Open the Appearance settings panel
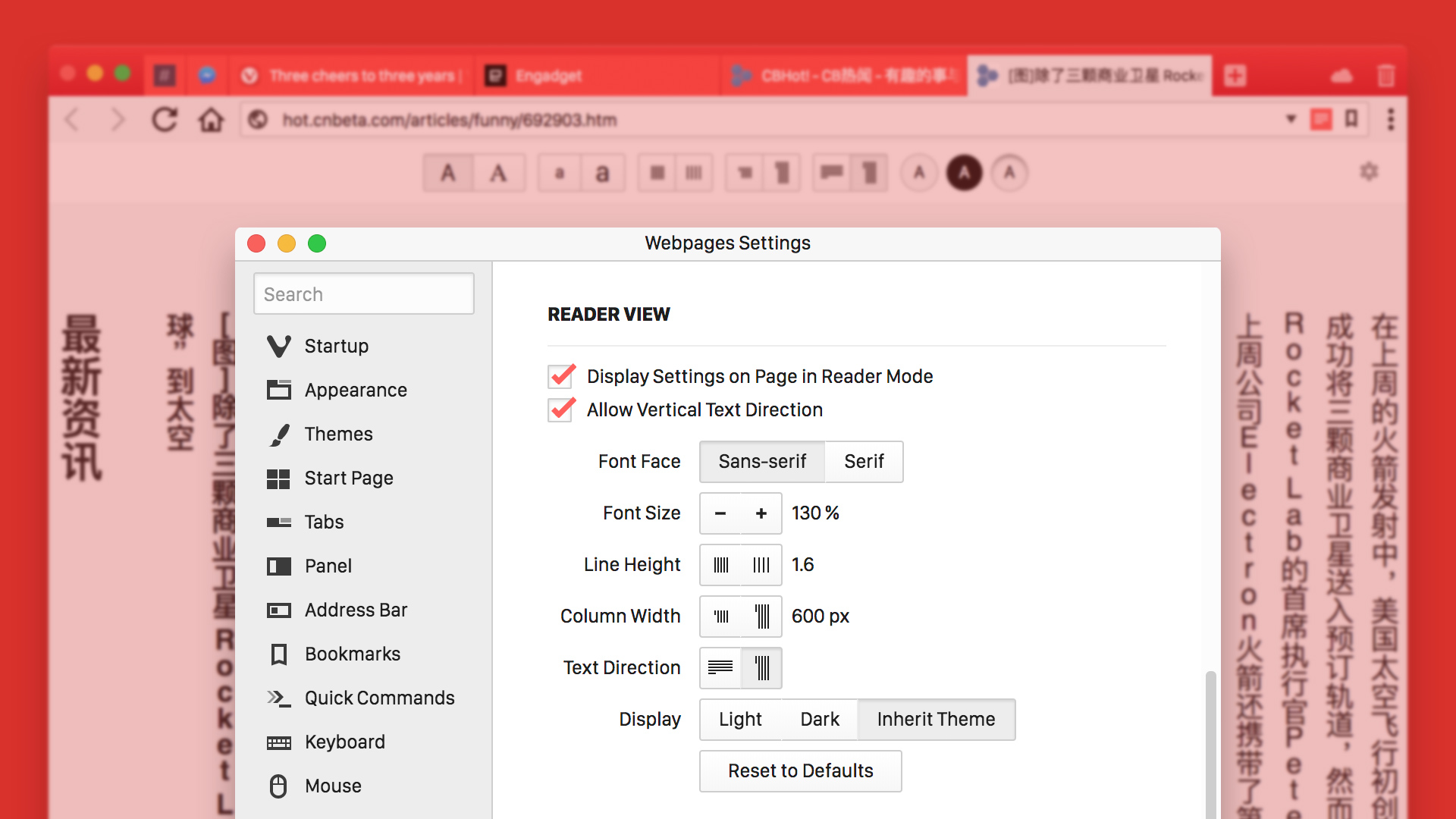1456x819 pixels. click(355, 390)
